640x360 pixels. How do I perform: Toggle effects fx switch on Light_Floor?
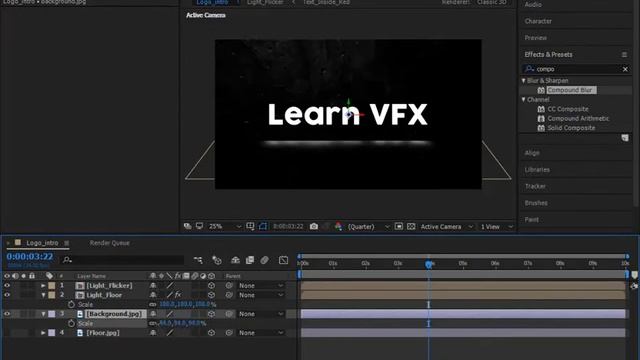point(178,295)
